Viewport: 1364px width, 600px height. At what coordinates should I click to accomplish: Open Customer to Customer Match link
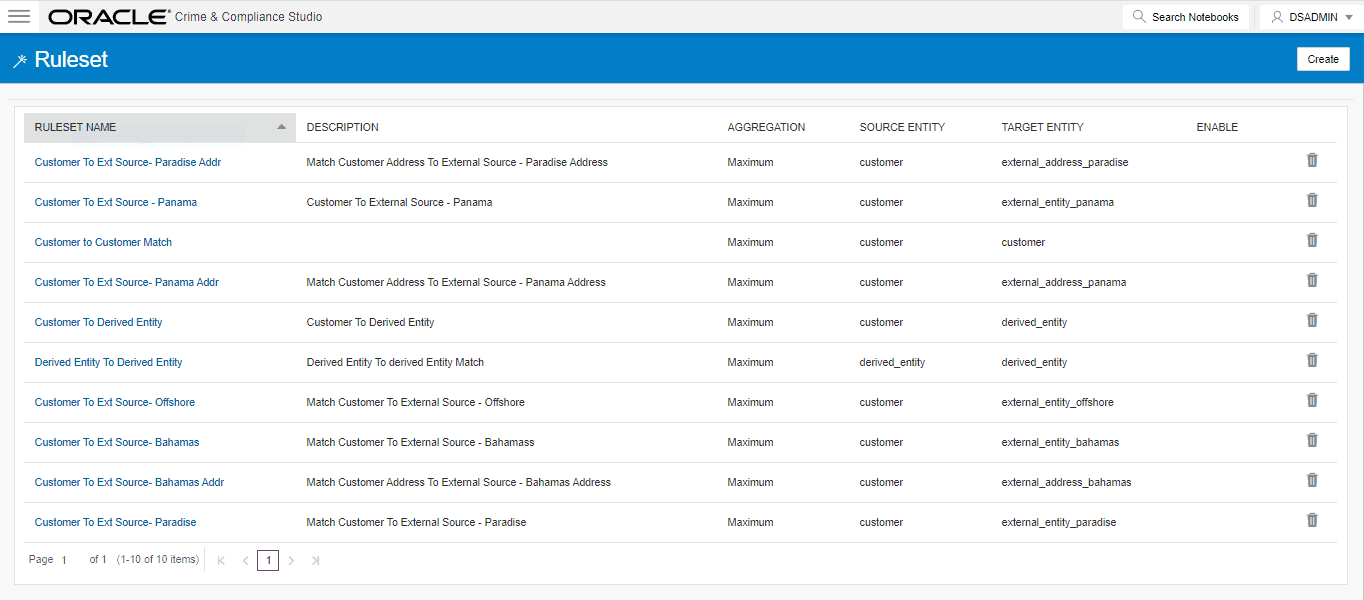[103, 242]
